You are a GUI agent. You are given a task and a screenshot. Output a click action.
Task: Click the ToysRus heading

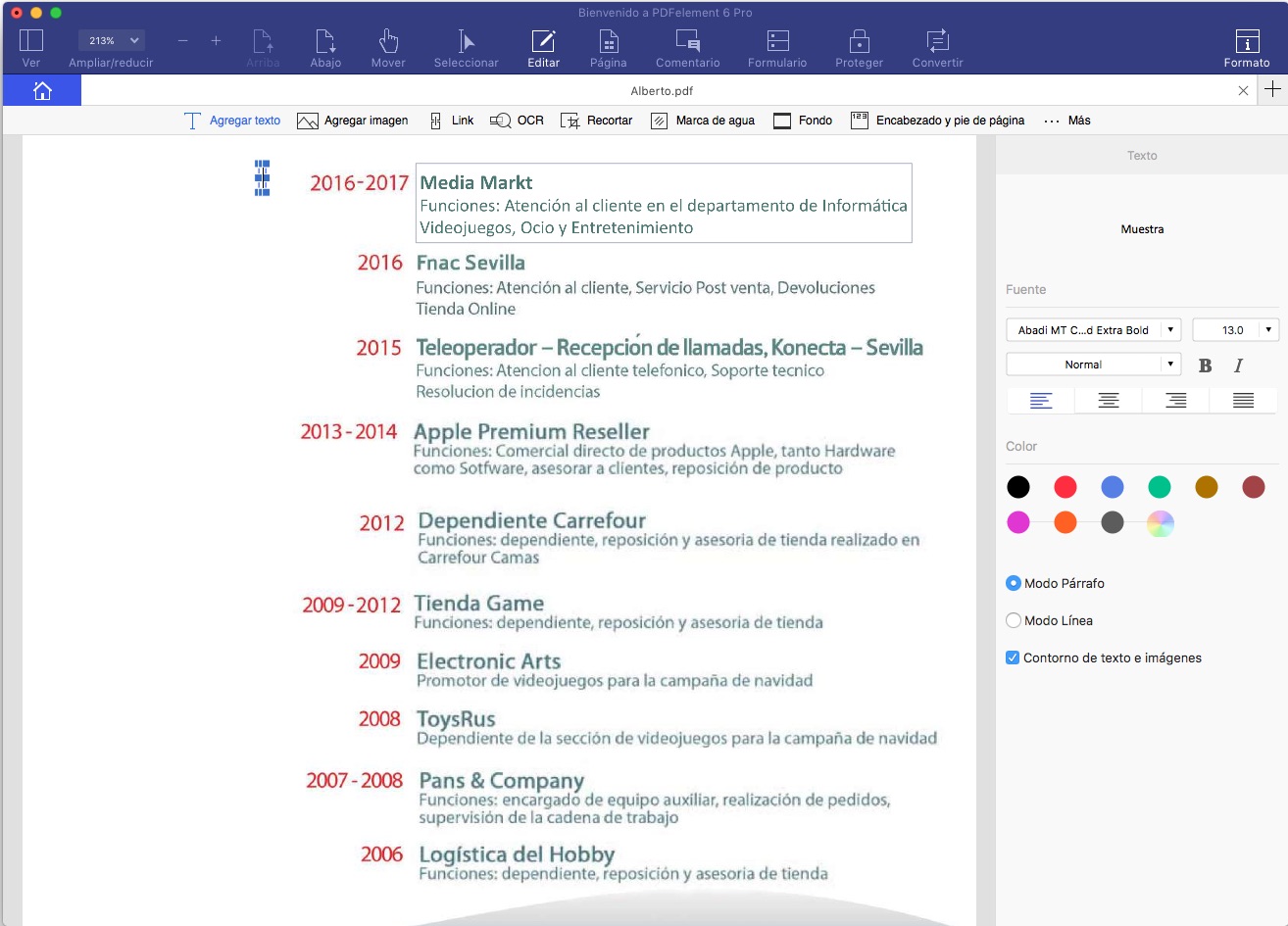[456, 719]
